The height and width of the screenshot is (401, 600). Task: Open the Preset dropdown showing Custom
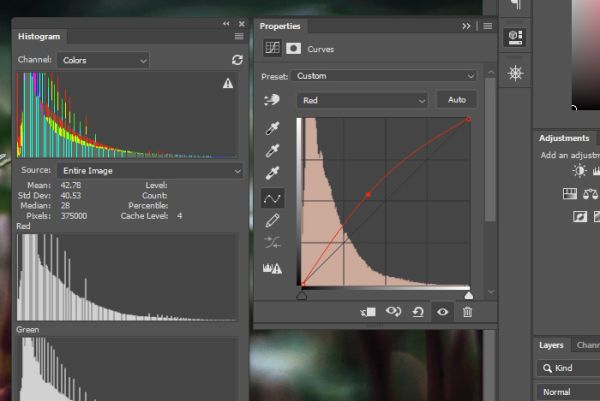(384, 76)
